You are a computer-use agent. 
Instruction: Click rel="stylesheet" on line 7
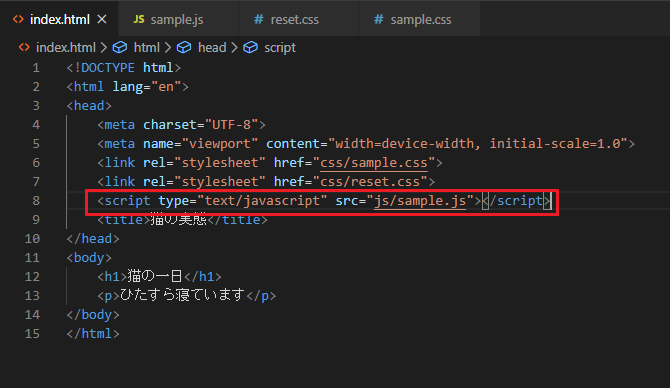coord(204,182)
